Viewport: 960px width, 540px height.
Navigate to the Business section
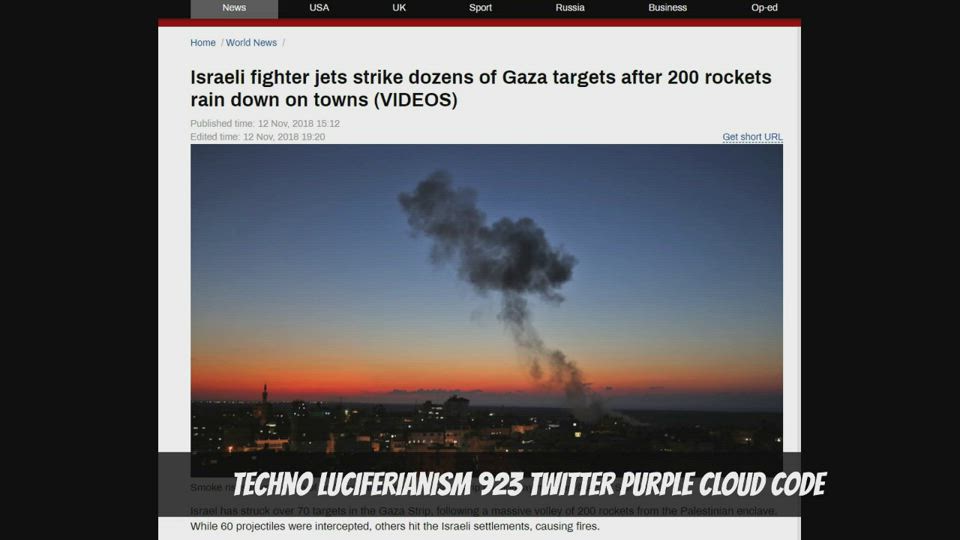[667, 8]
